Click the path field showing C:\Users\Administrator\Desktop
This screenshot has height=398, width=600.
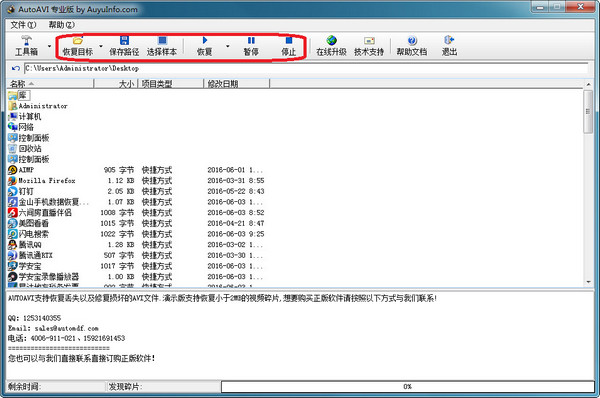(306, 69)
